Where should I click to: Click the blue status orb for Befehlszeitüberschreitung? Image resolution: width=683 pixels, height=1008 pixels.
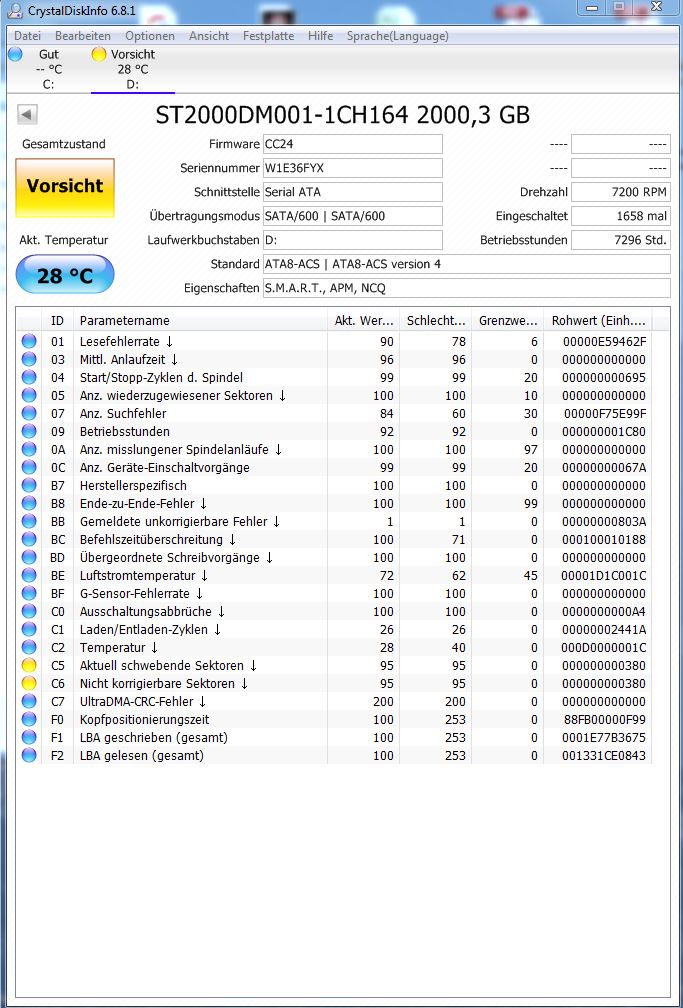pos(29,539)
